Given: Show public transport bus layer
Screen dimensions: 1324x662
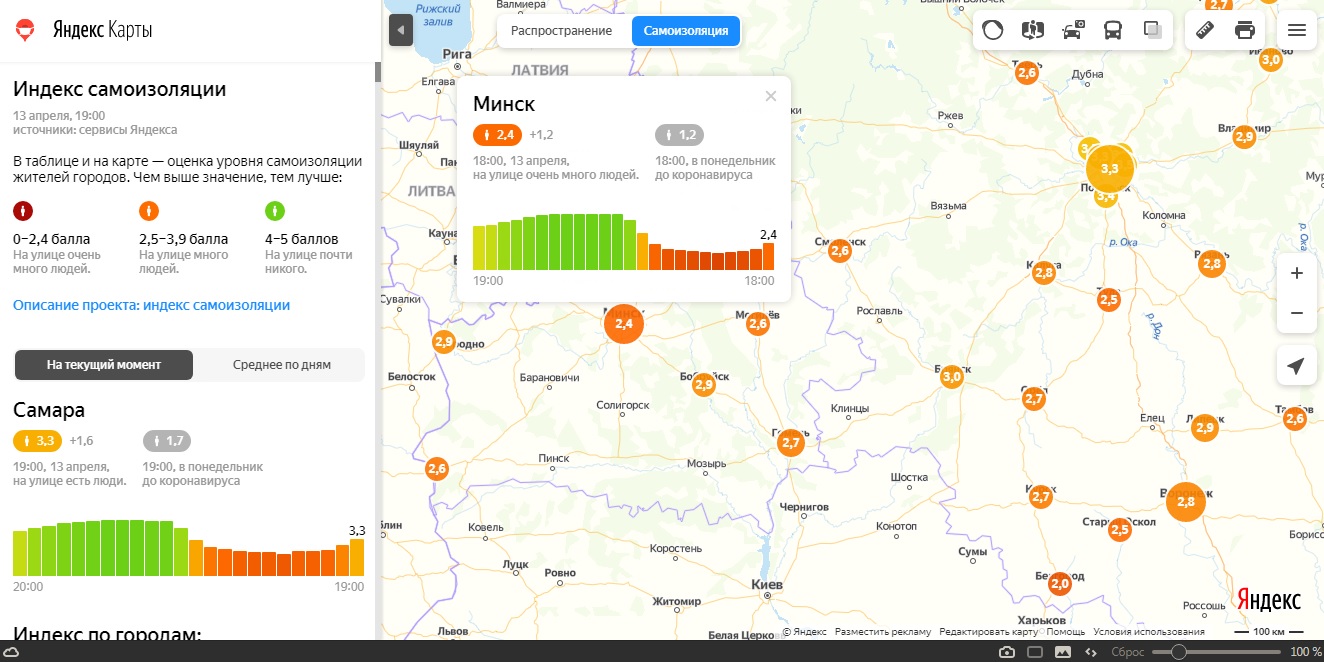Looking at the screenshot, I should pyautogui.click(x=1113, y=30).
